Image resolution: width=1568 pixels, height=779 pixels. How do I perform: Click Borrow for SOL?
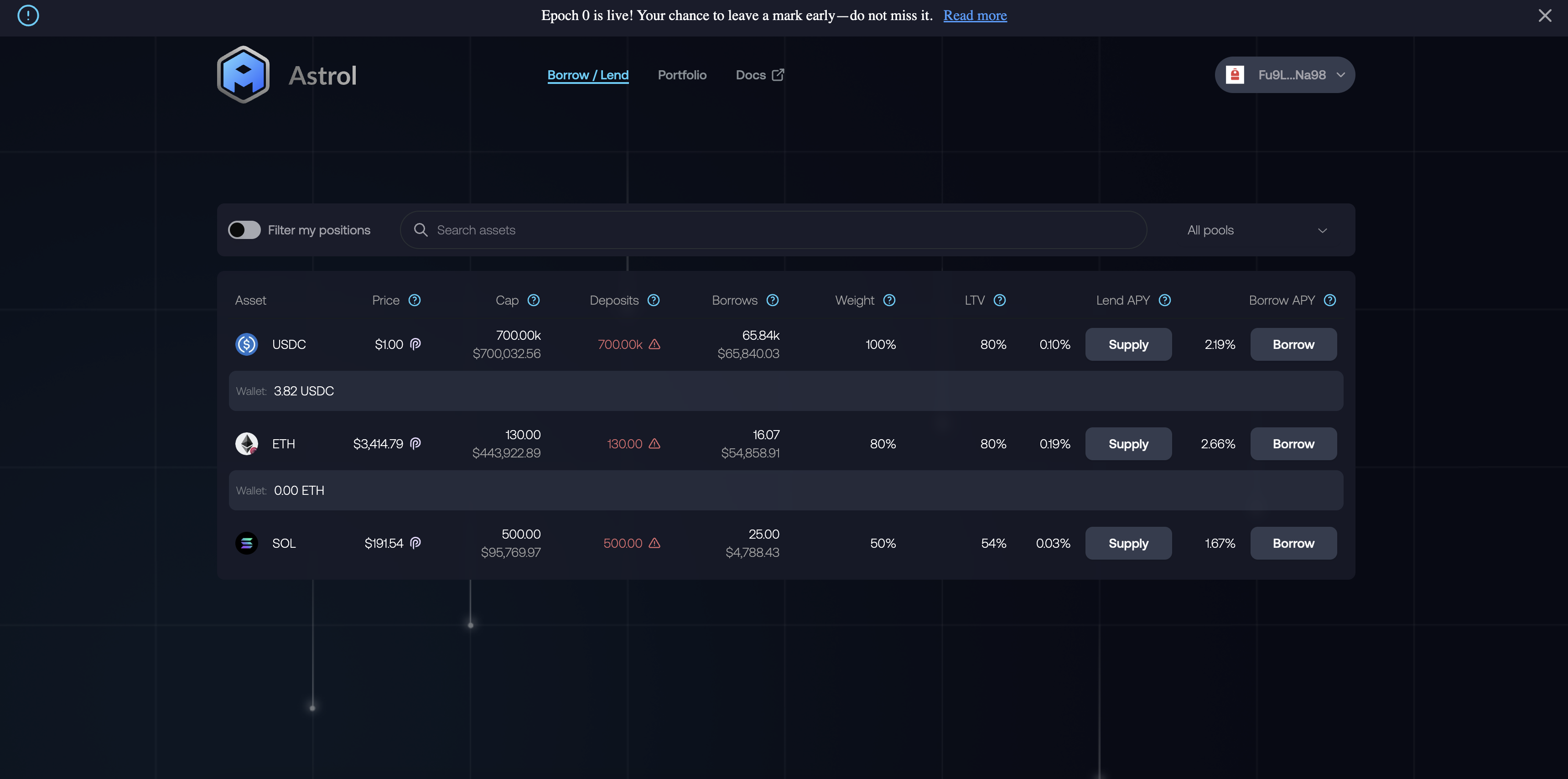[x=1293, y=543]
